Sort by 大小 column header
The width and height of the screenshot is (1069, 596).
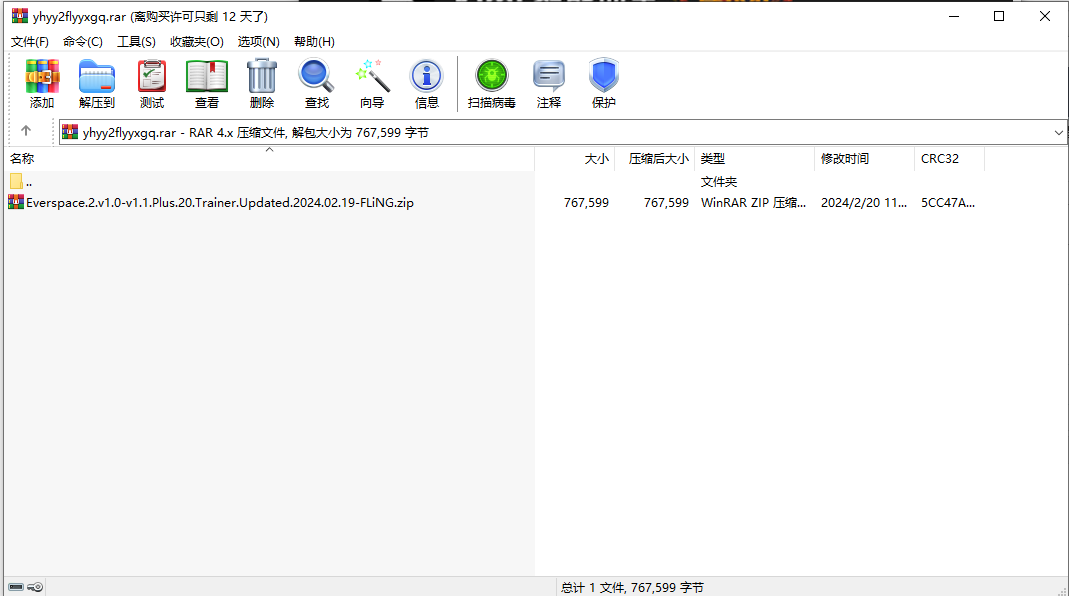pyautogui.click(x=575, y=158)
